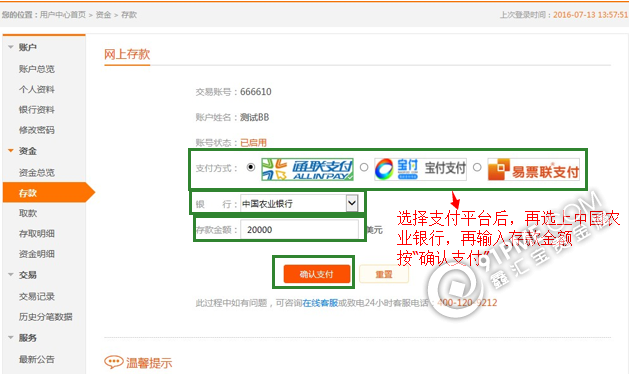This screenshot has width=629, height=374.
Task: Open 修改密码 in the sidebar
Action: point(37,130)
